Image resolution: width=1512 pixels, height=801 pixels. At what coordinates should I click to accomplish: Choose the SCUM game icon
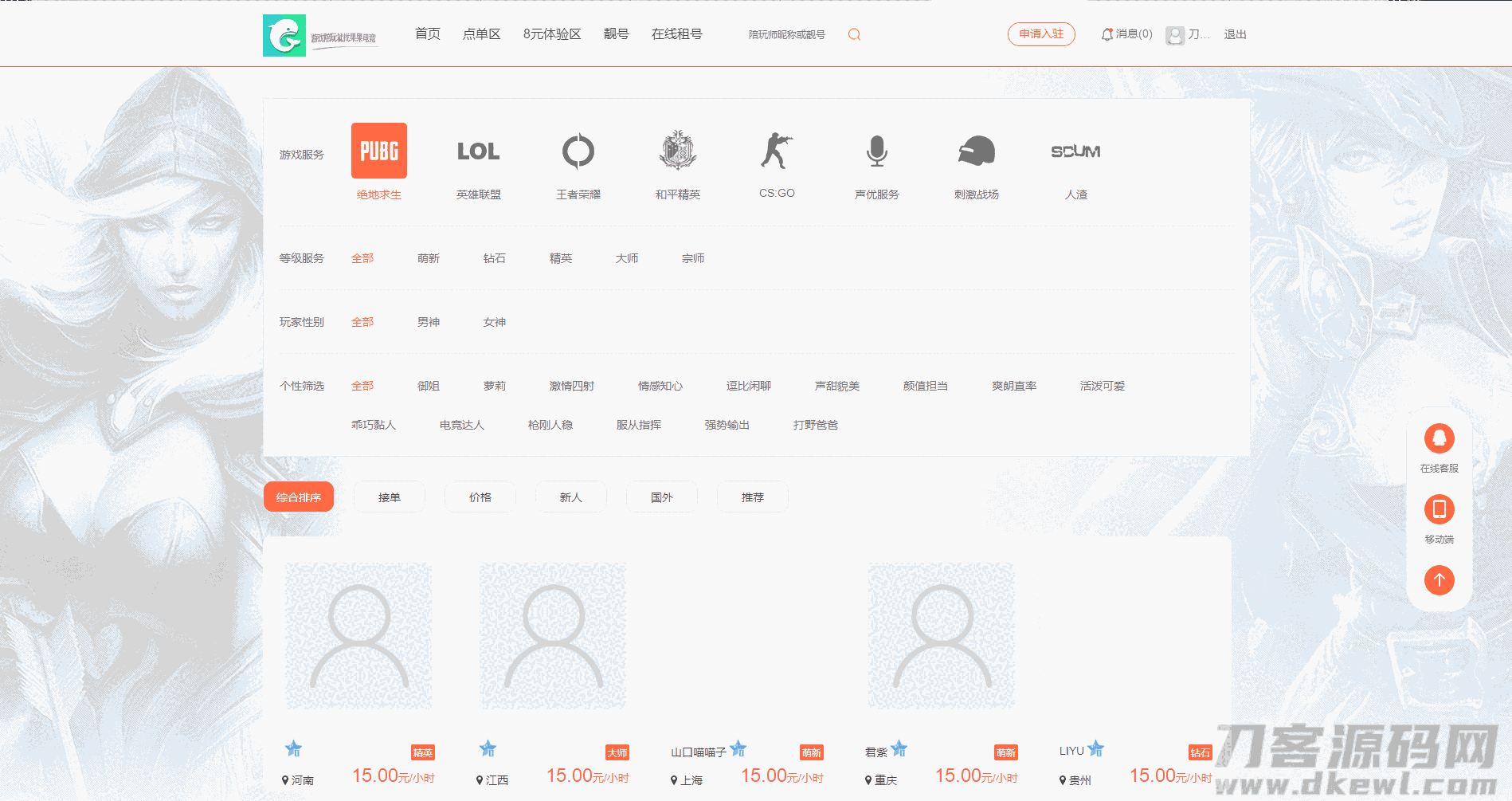(1076, 151)
